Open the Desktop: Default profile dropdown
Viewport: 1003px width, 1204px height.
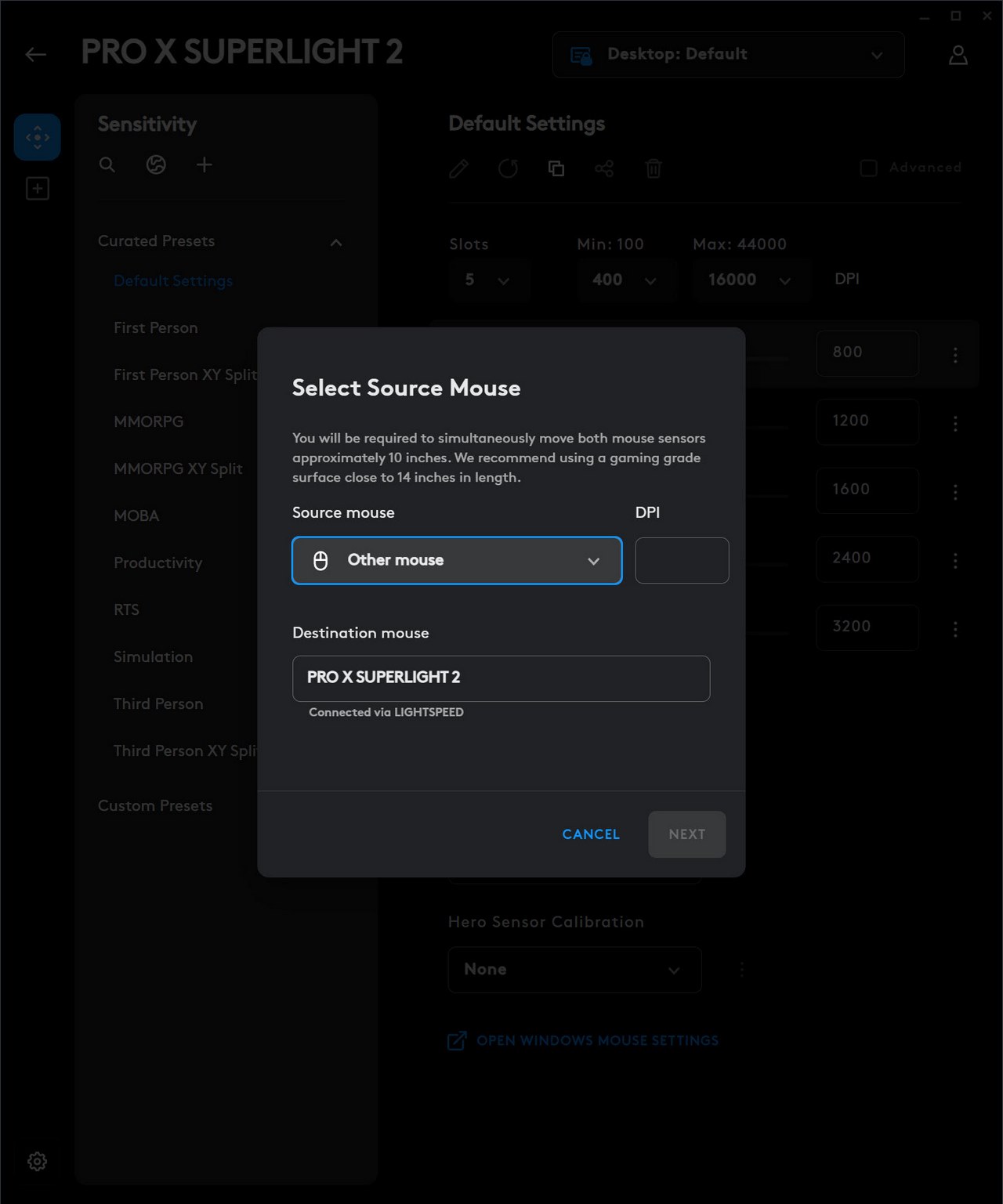(x=729, y=55)
